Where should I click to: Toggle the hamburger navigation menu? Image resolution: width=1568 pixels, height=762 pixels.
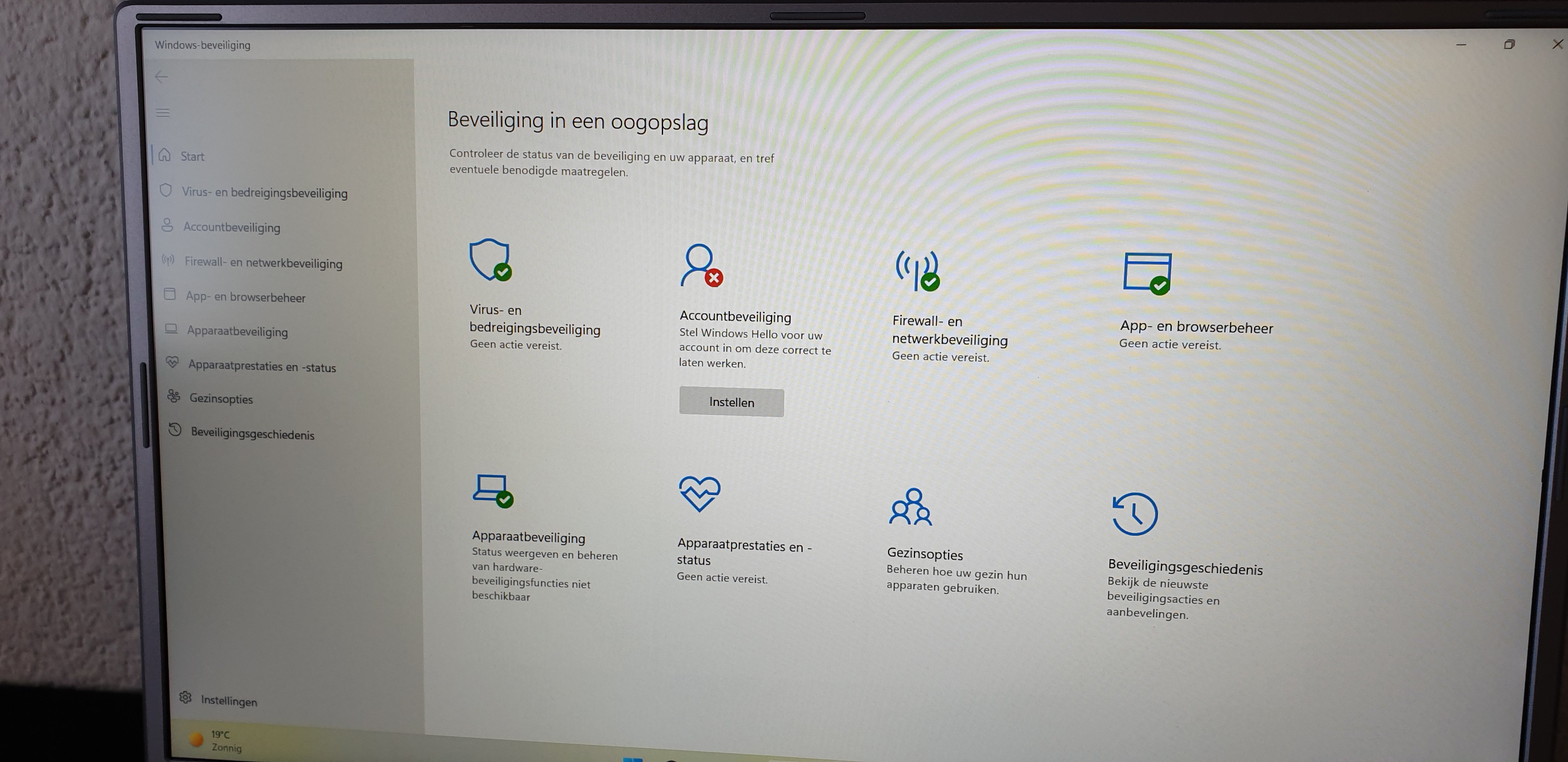[163, 113]
